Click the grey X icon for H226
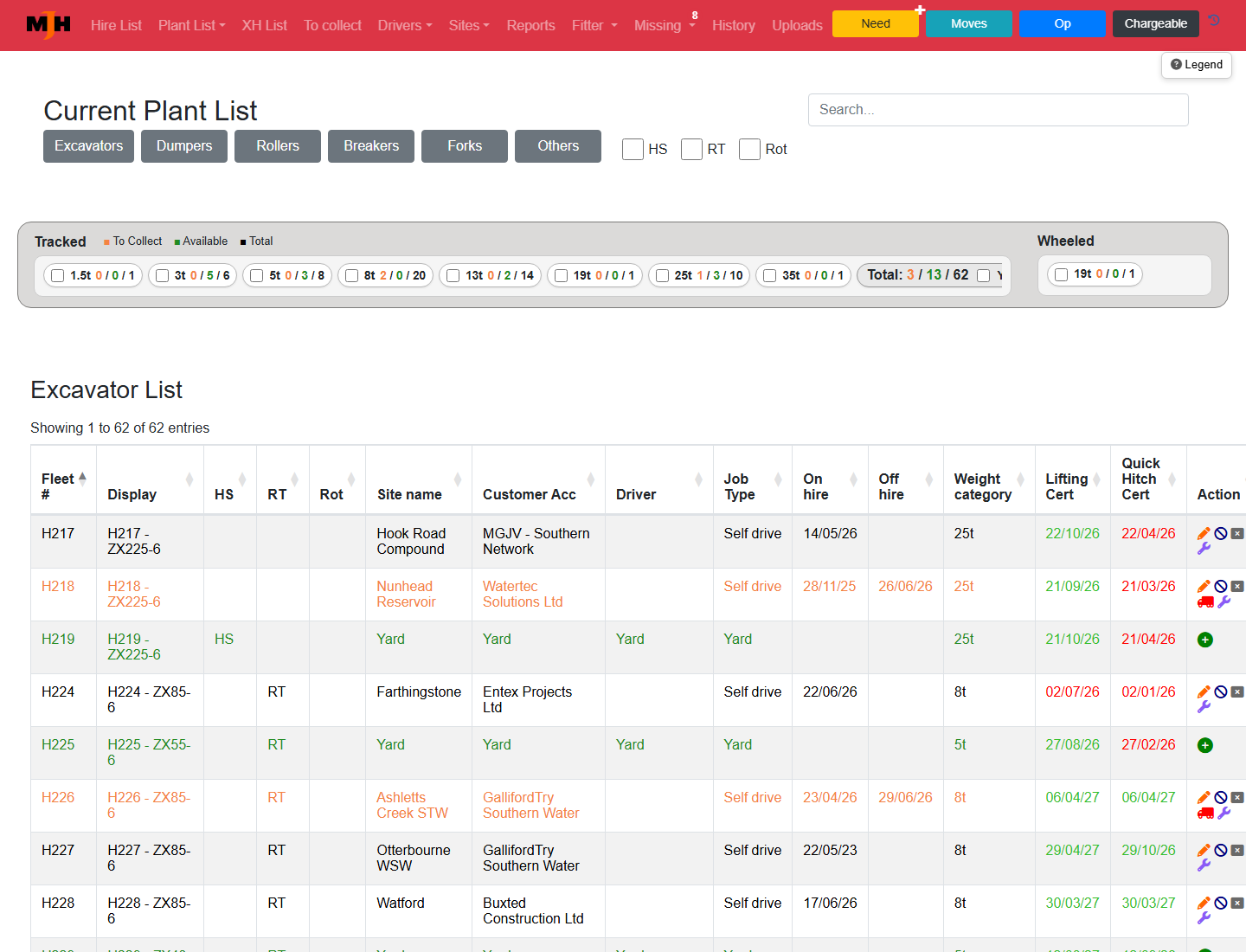1246x952 pixels. [x=1237, y=797]
